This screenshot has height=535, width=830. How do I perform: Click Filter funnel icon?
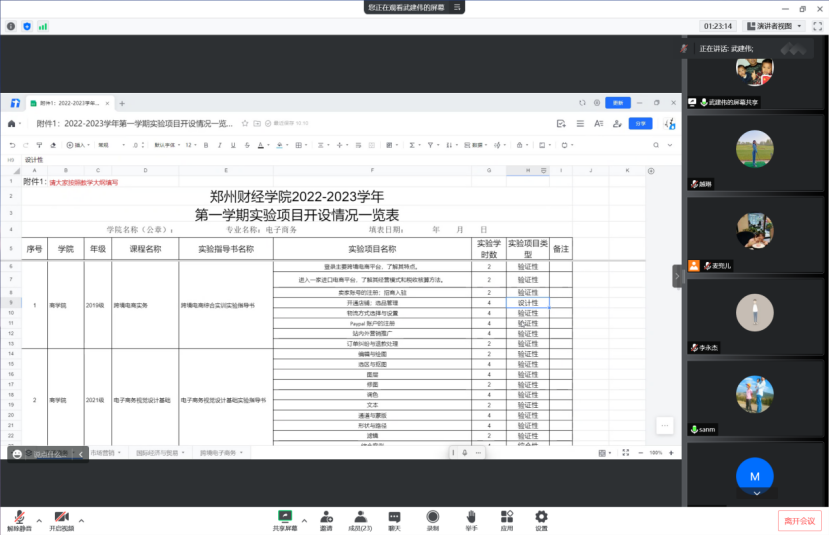(x=430, y=145)
